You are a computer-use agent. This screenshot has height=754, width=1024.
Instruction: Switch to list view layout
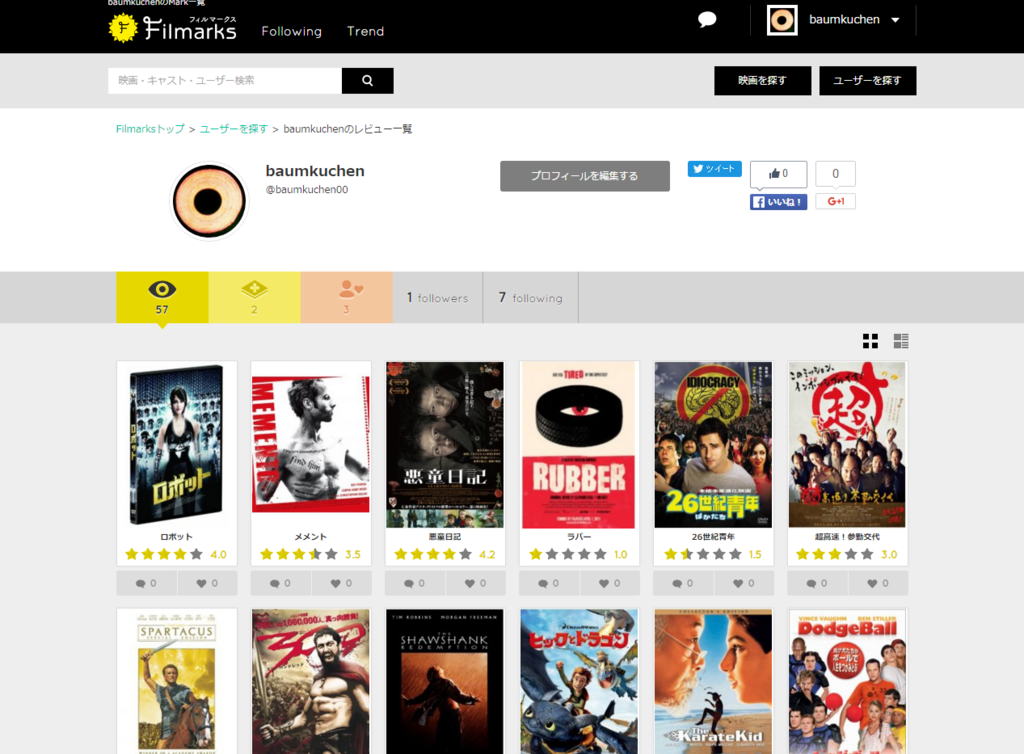tap(901, 341)
